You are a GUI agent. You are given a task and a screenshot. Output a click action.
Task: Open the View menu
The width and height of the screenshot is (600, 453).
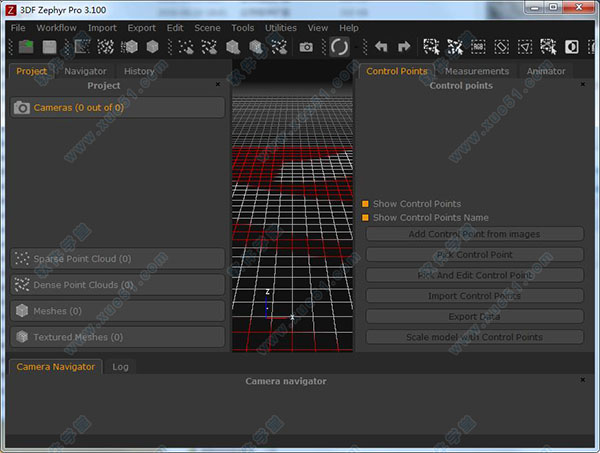coord(318,28)
